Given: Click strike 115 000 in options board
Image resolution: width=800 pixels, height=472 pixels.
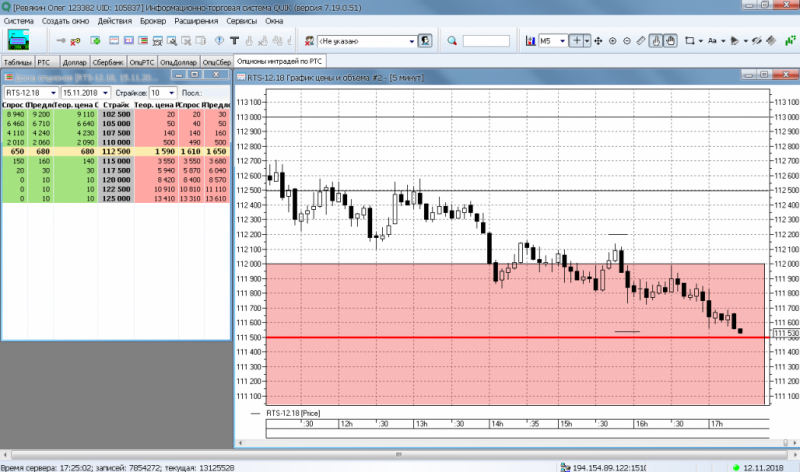Looking at the screenshot, I should [116, 161].
